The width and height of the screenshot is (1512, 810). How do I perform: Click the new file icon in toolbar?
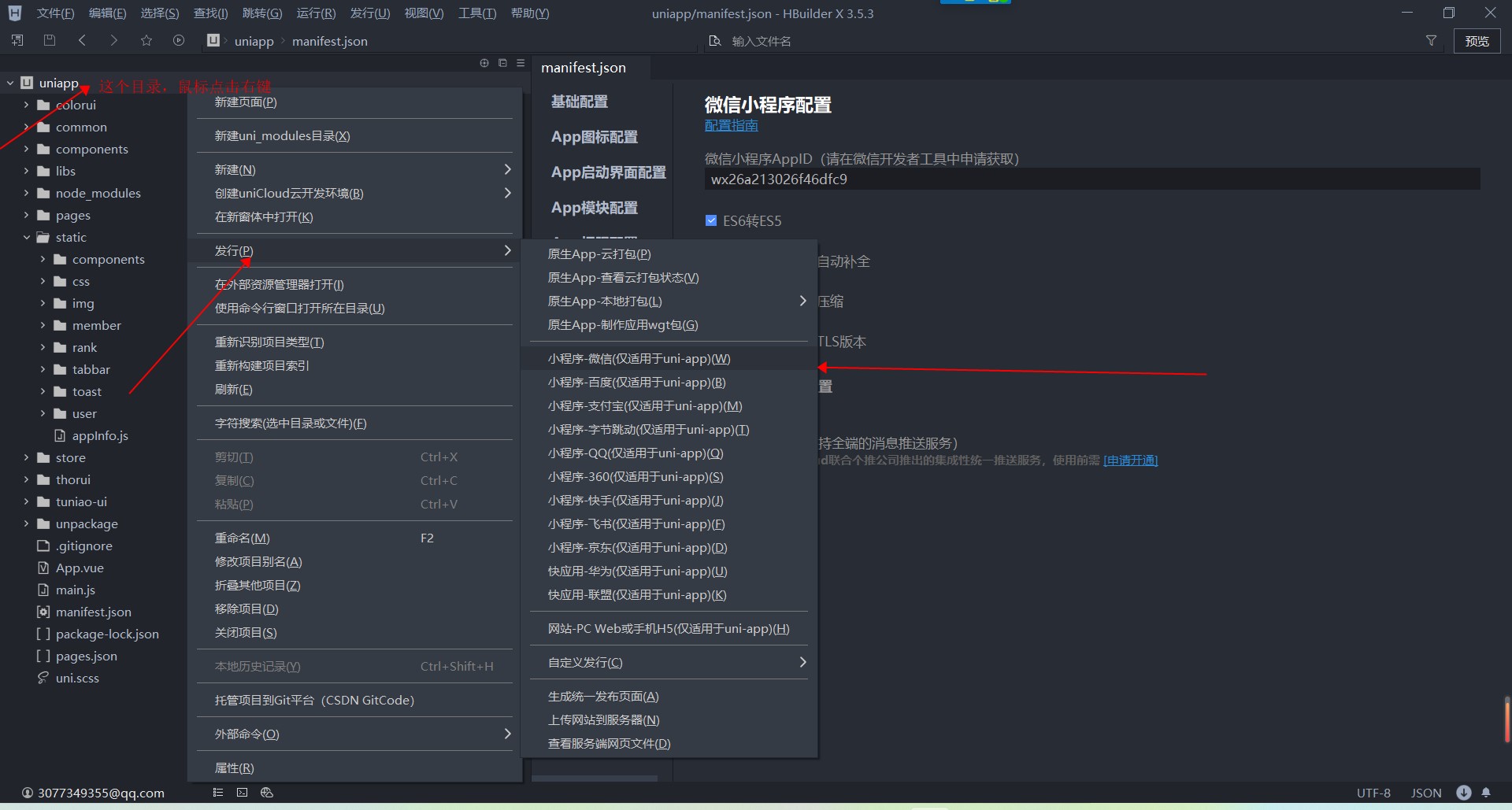point(17,40)
